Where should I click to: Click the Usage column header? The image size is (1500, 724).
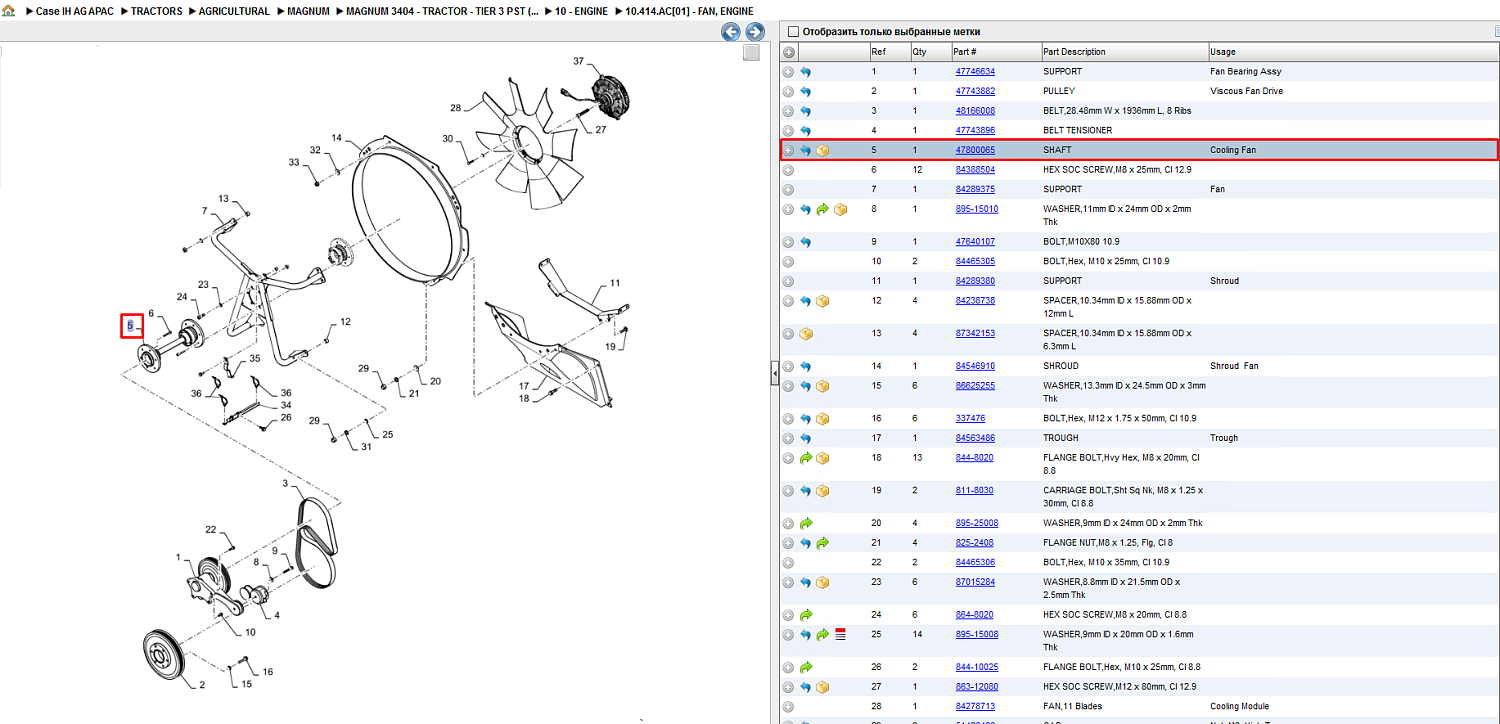1353,52
